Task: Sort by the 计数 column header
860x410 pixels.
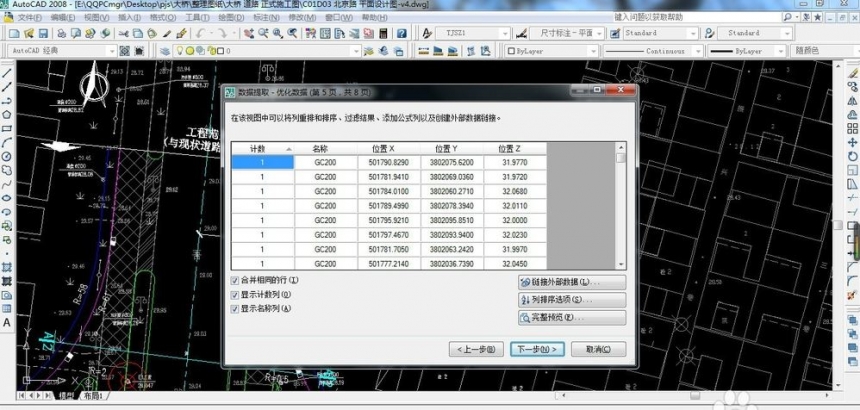Action: click(263, 149)
